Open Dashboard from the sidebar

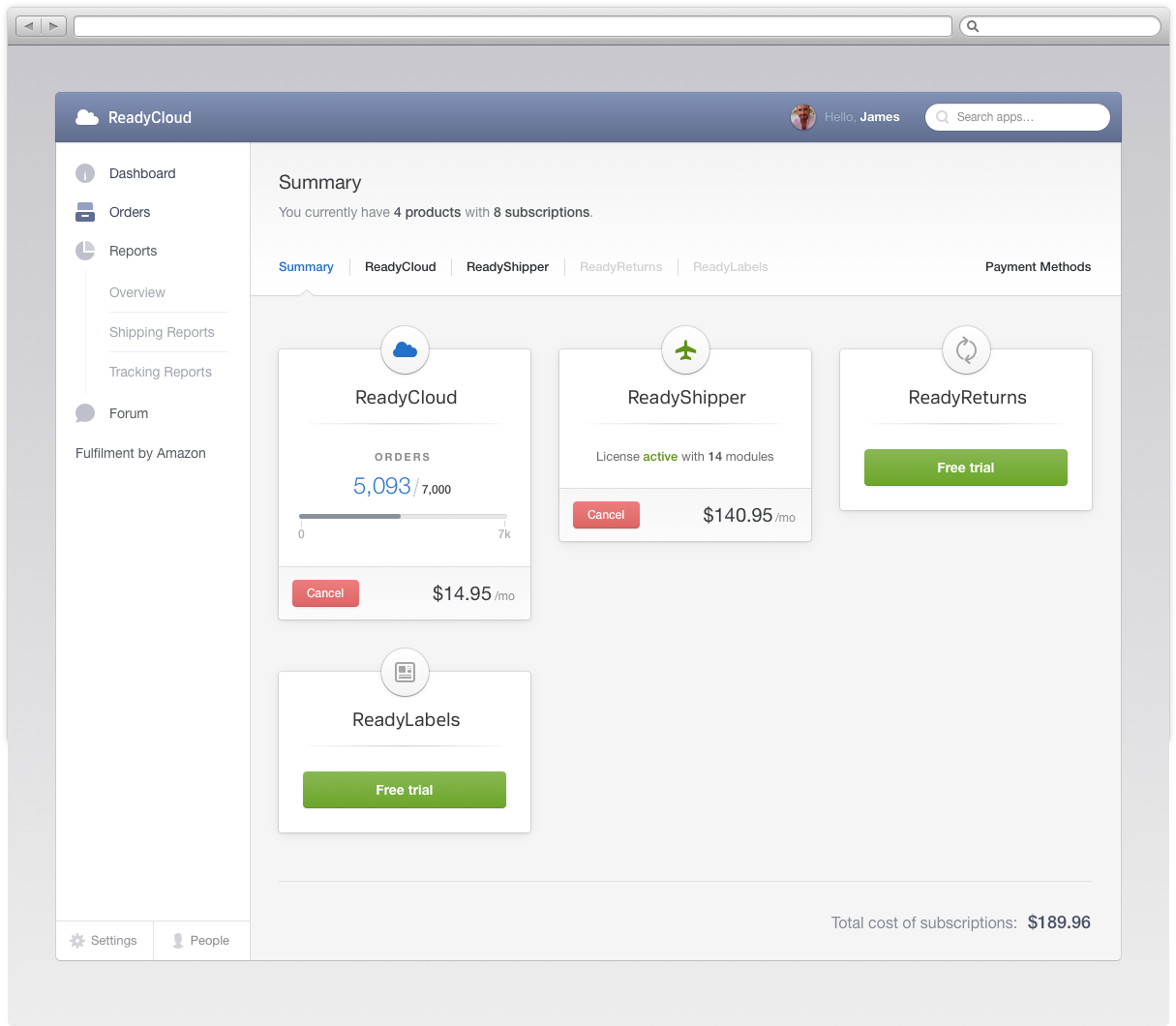click(142, 173)
